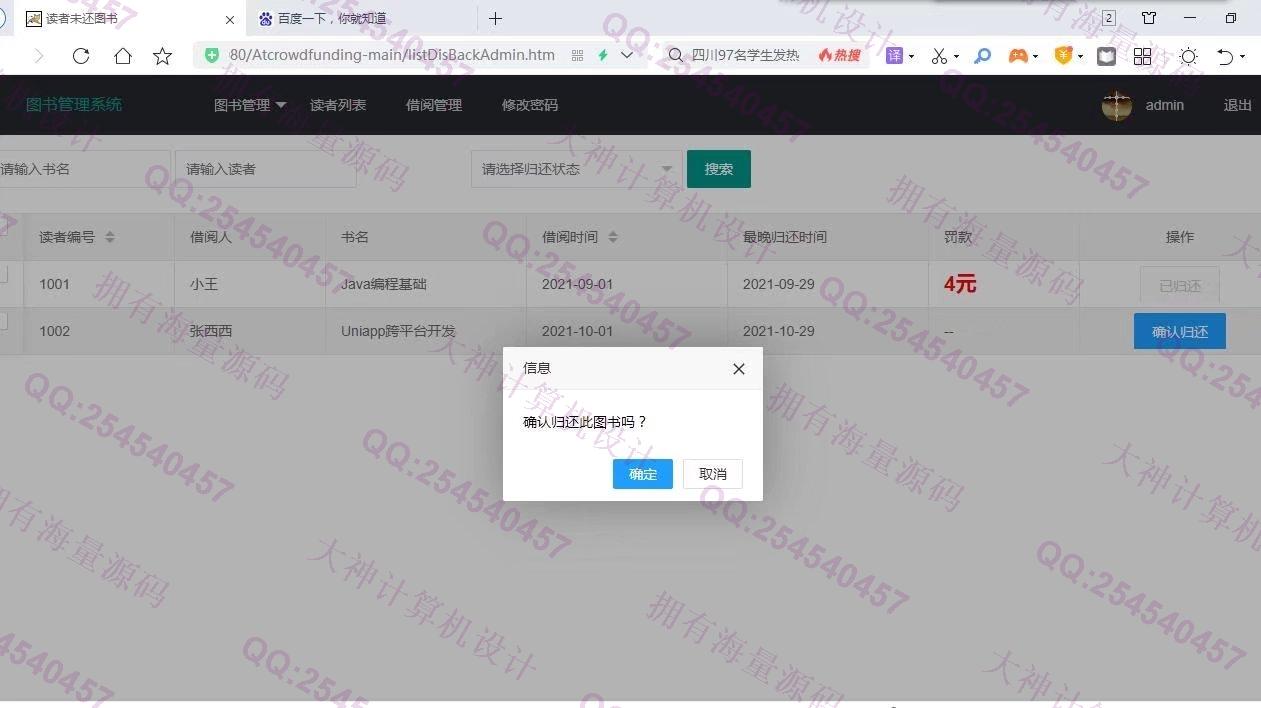Click the undo closed-tab arrow icon
Viewport: 1261px width, 708px height.
pos(1225,57)
